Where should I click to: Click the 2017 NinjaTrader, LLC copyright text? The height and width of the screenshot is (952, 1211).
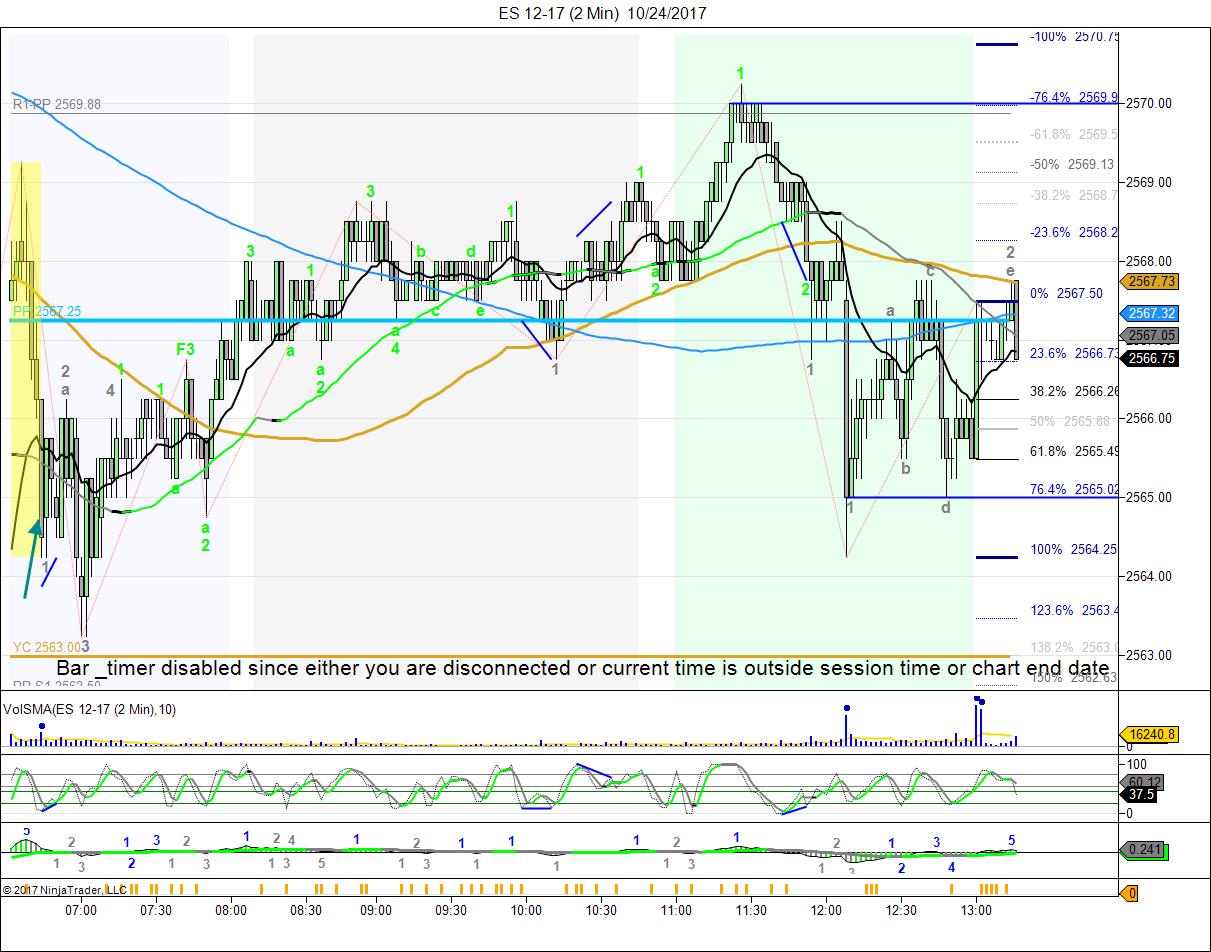(65, 889)
